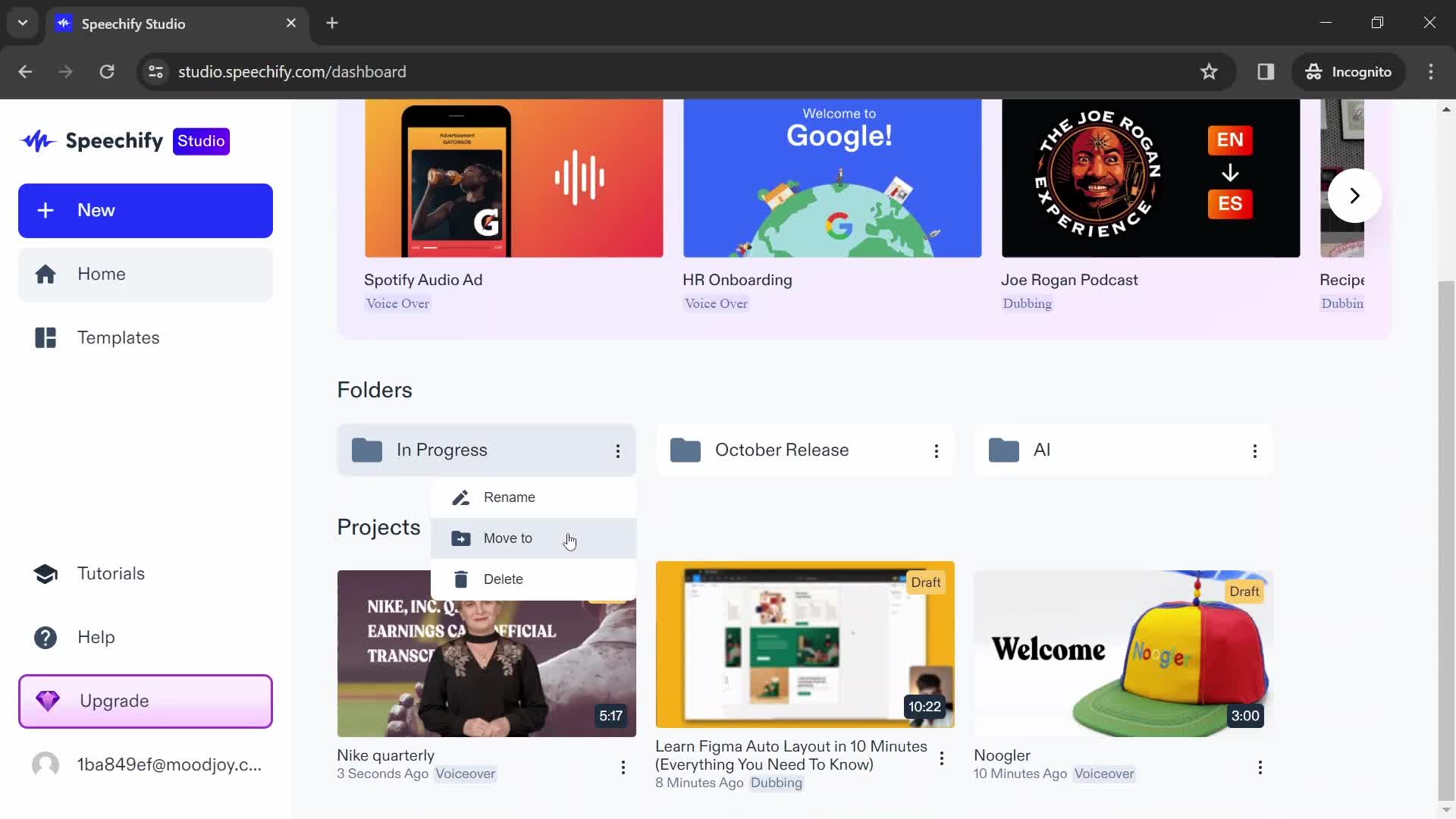Bookmark this page with the star
The image size is (1456, 819).
point(1209,71)
